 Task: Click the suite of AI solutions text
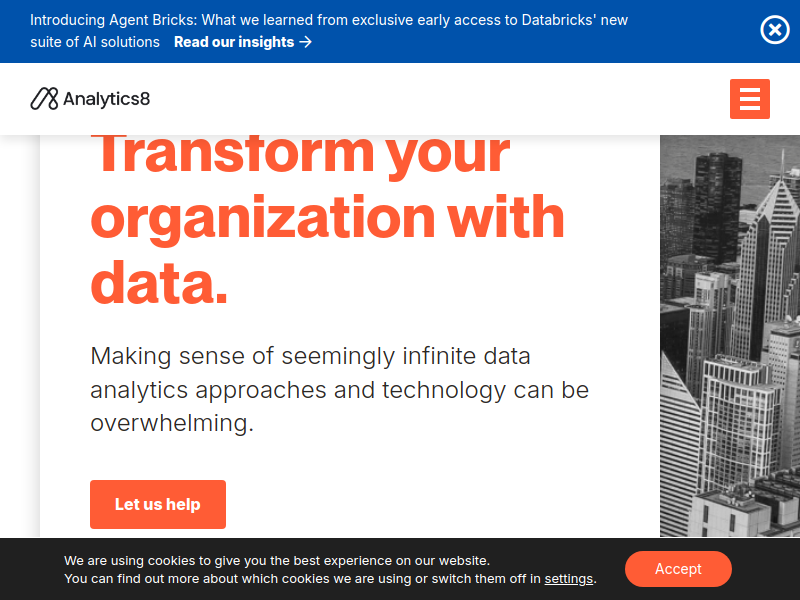[x=95, y=42]
